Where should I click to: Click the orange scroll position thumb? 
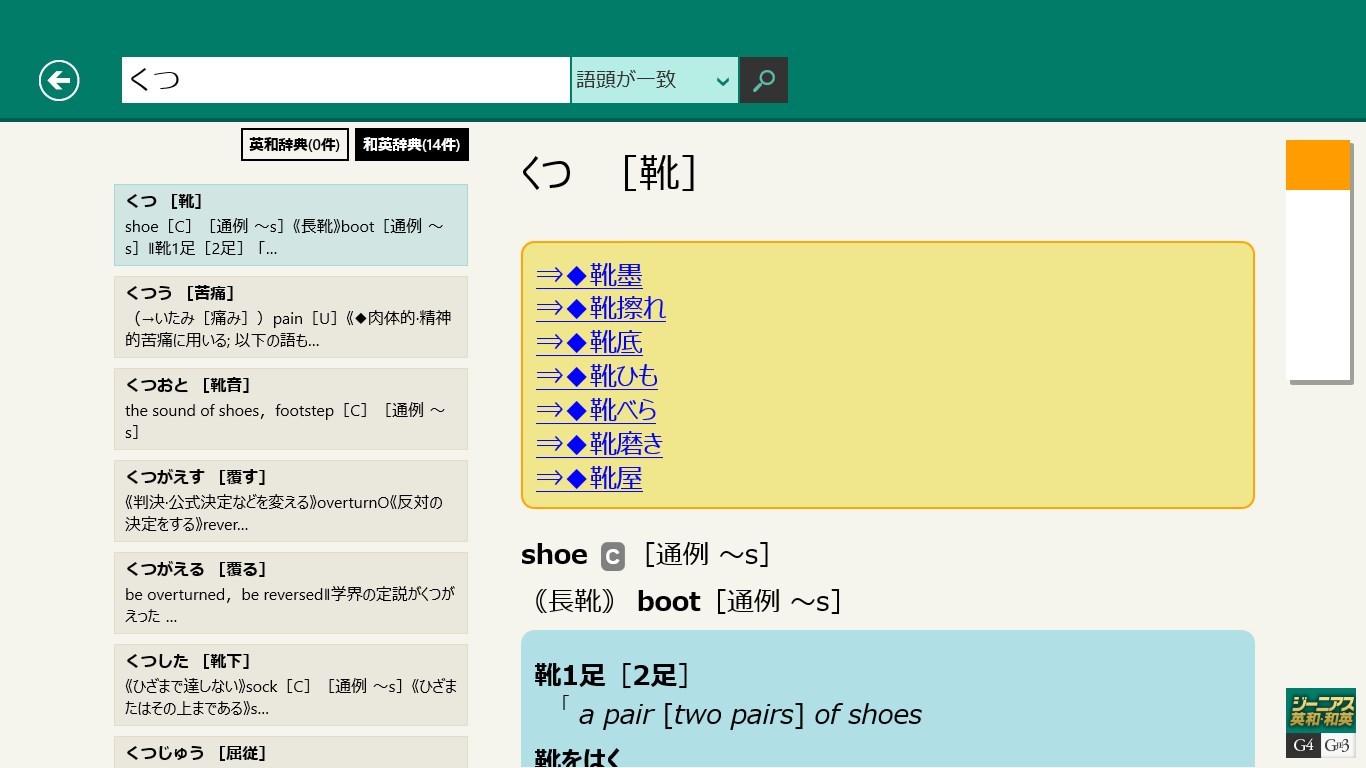1318,165
